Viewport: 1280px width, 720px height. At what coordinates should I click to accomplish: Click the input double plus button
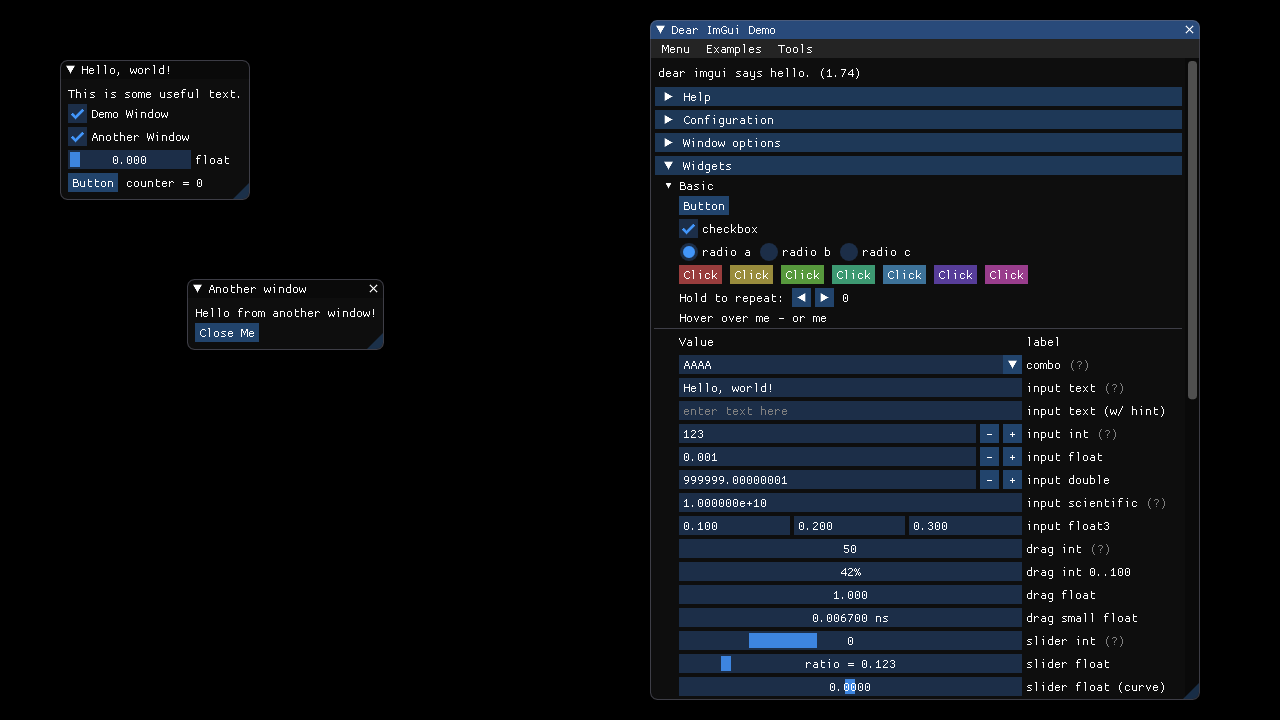(1012, 480)
